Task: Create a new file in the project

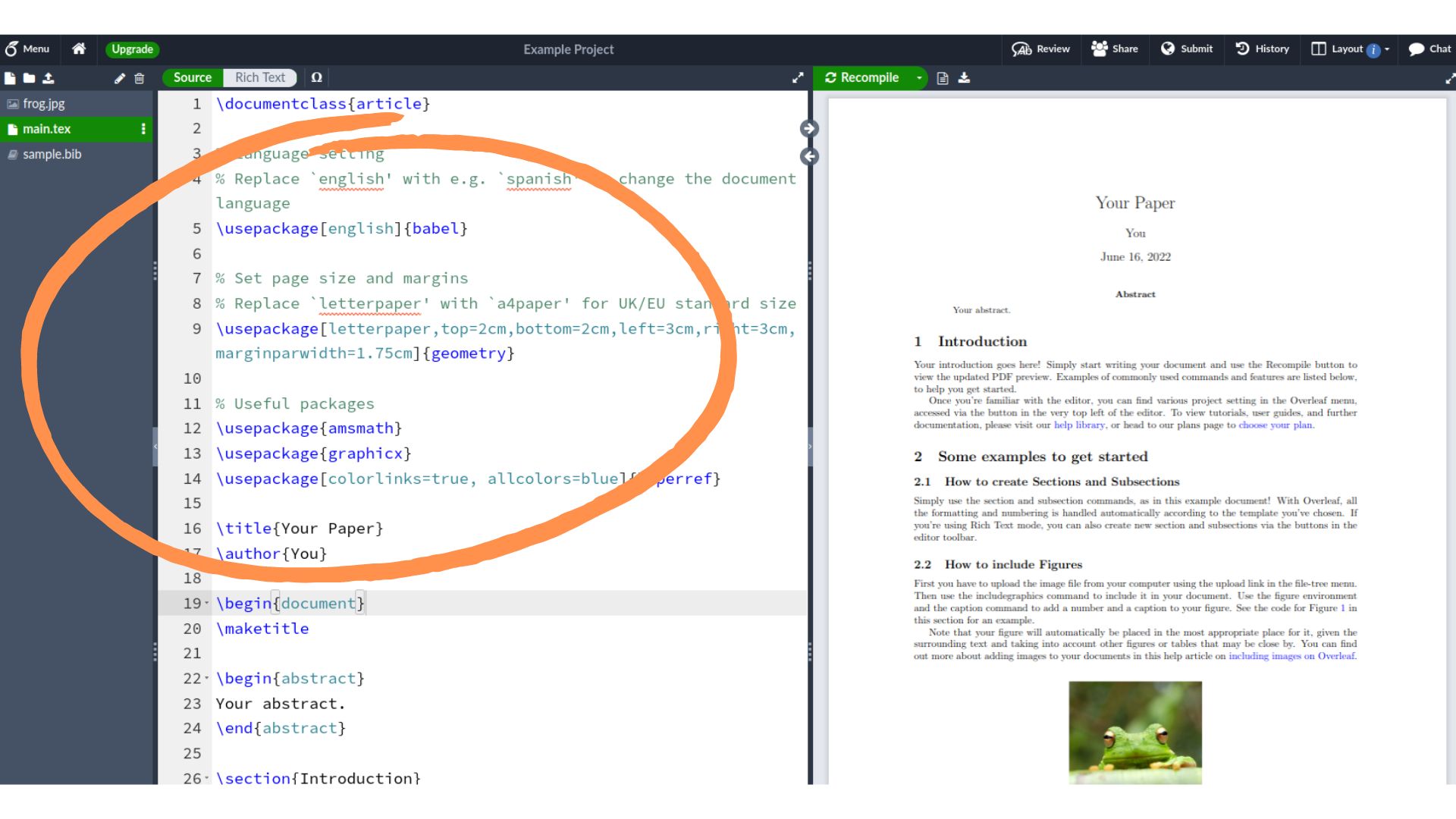Action: (x=10, y=78)
